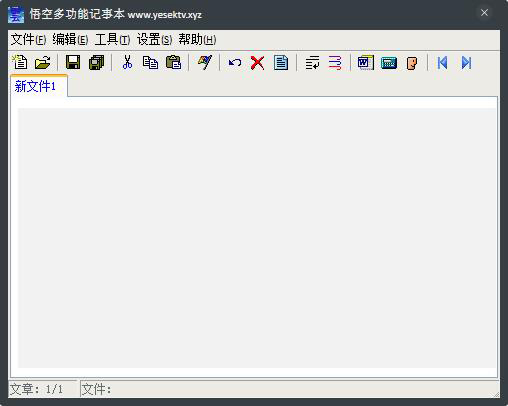Select the 新文件1 tab
This screenshot has height=406, width=508.
point(35,86)
